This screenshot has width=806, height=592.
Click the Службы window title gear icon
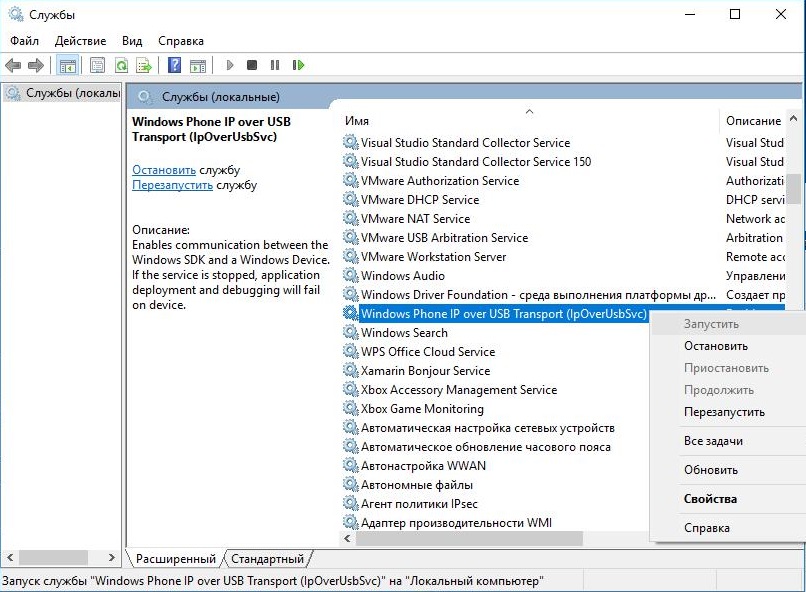(16, 14)
